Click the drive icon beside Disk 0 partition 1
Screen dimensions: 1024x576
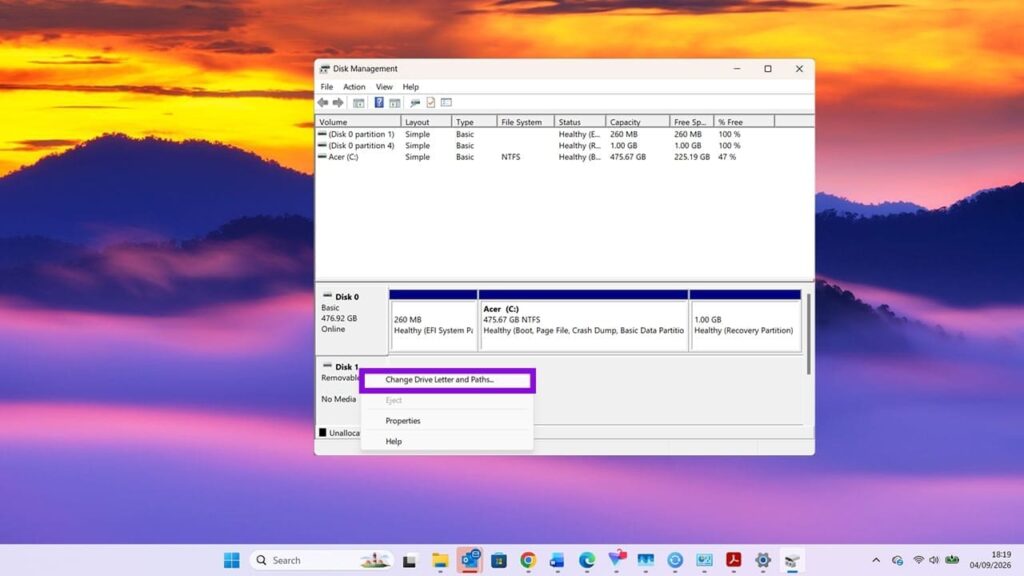(x=322, y=134)
